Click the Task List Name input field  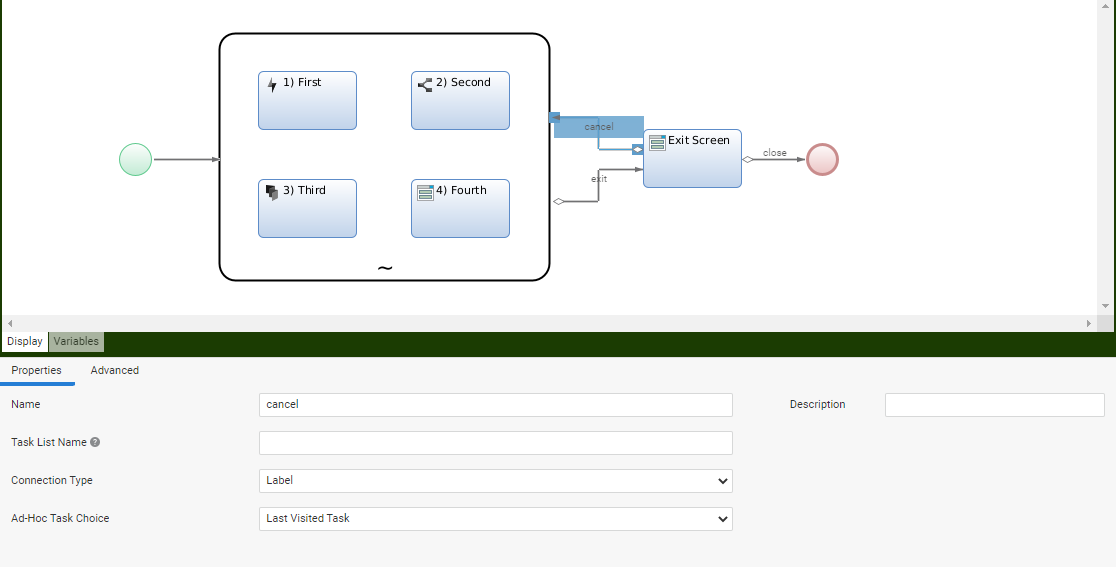(495, 443)
